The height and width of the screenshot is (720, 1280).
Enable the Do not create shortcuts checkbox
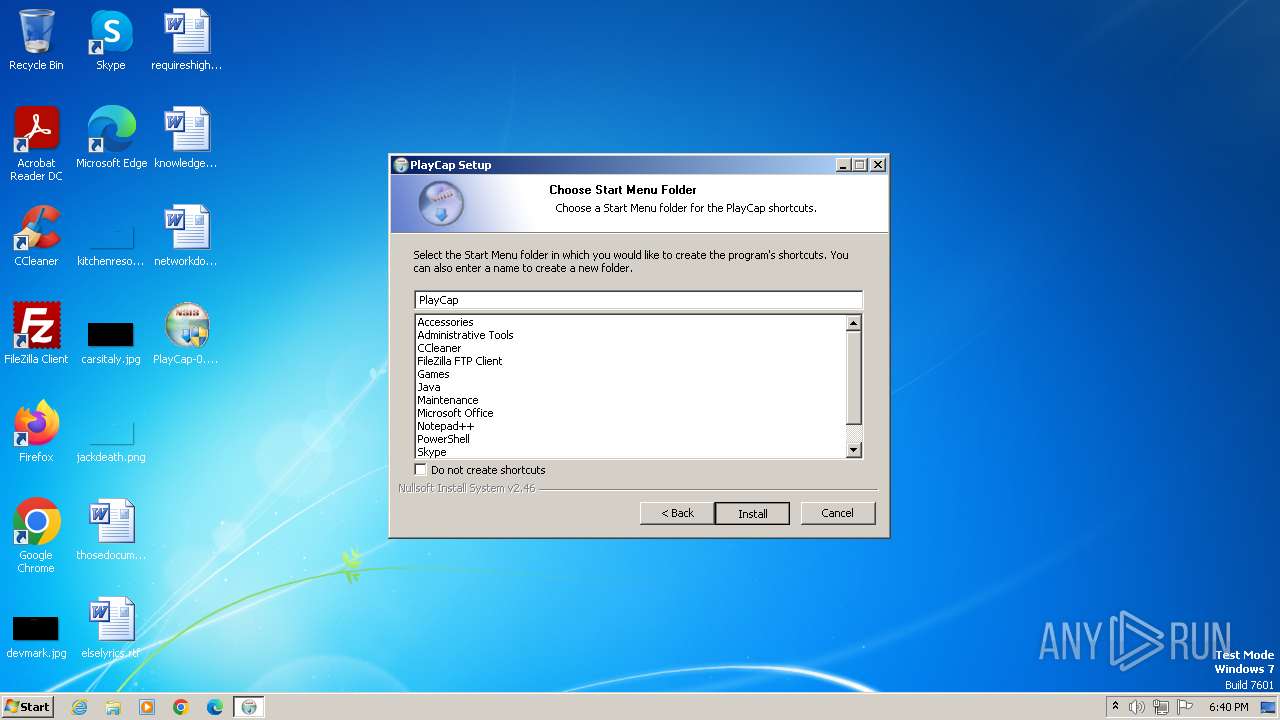421,469
